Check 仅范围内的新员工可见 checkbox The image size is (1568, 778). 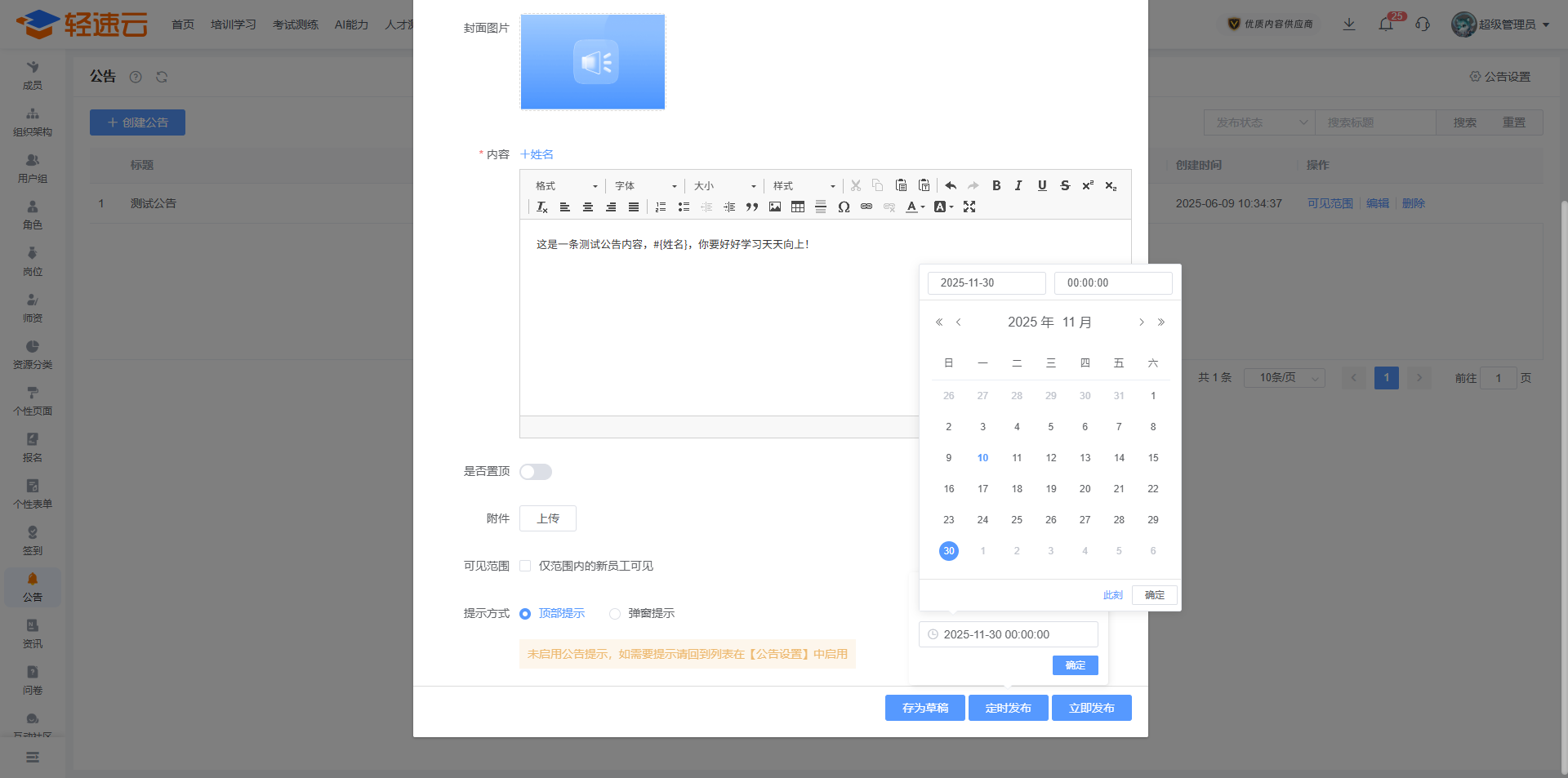(x=525, y=566)
